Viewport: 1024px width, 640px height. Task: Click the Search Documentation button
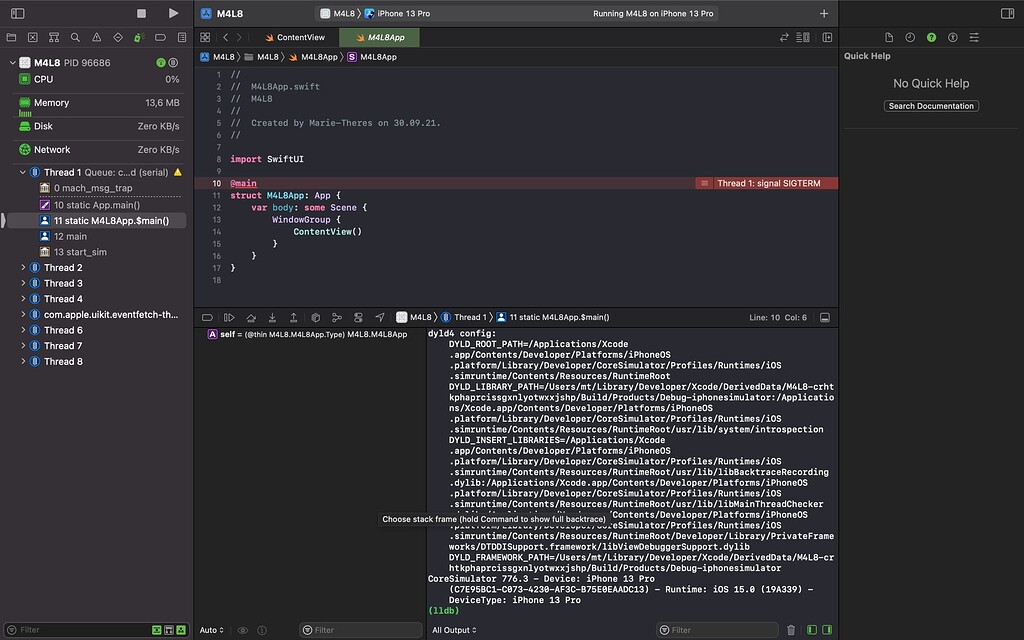(930, 106)
